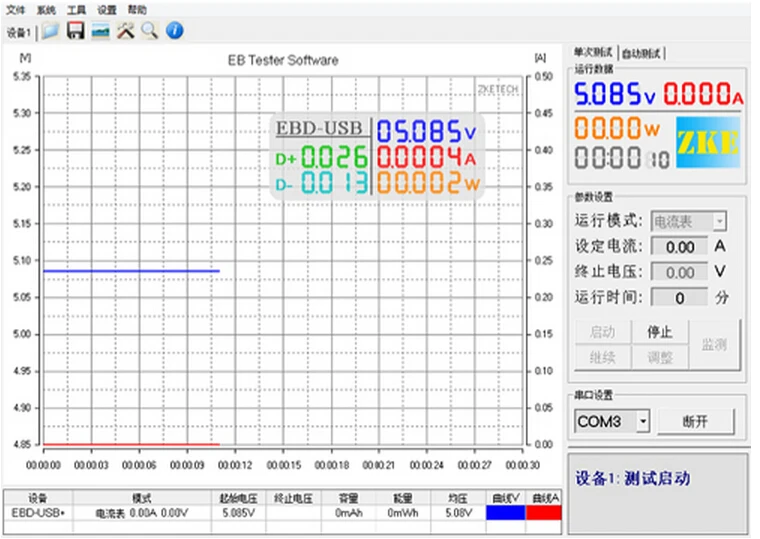760x539 pixels.
Task: Click the 启动 button
Action: point(602,332)
